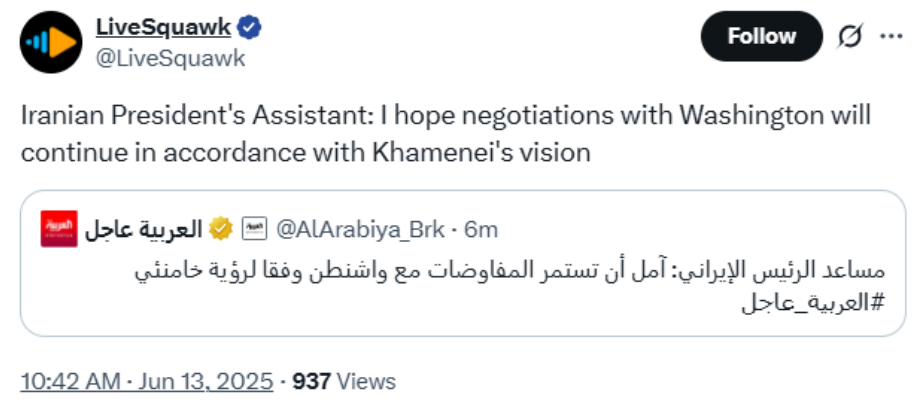Click the @LiveSquawk handle

click(170, 58)
